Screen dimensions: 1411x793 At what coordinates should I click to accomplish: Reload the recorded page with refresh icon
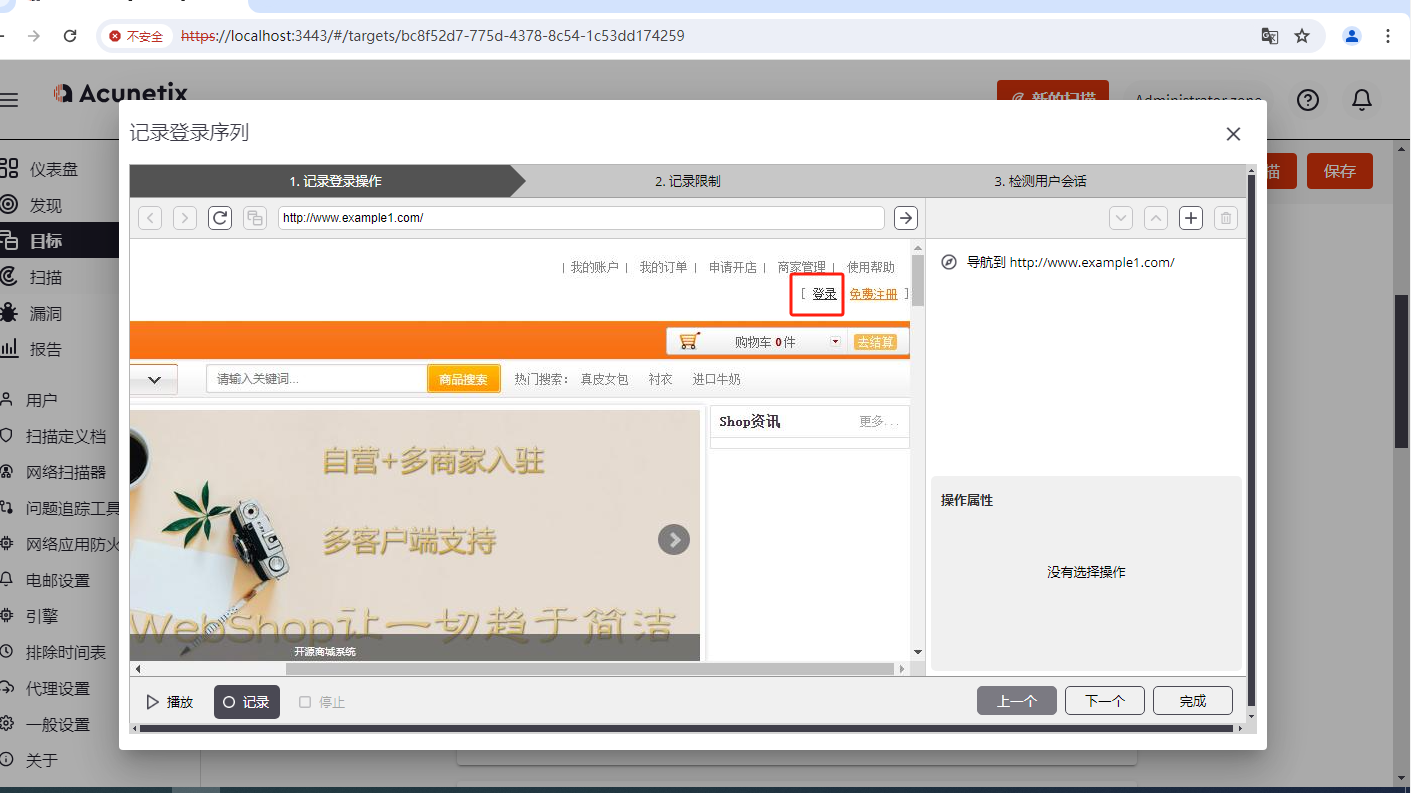point(220,218)
